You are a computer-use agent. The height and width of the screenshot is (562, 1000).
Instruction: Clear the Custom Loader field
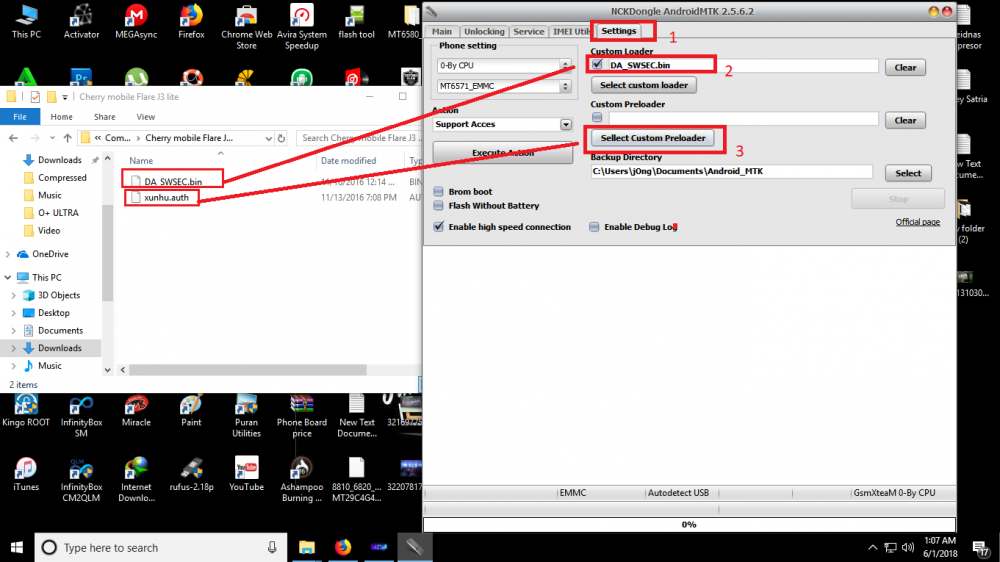pyautogui.click(x=905, y=68)
